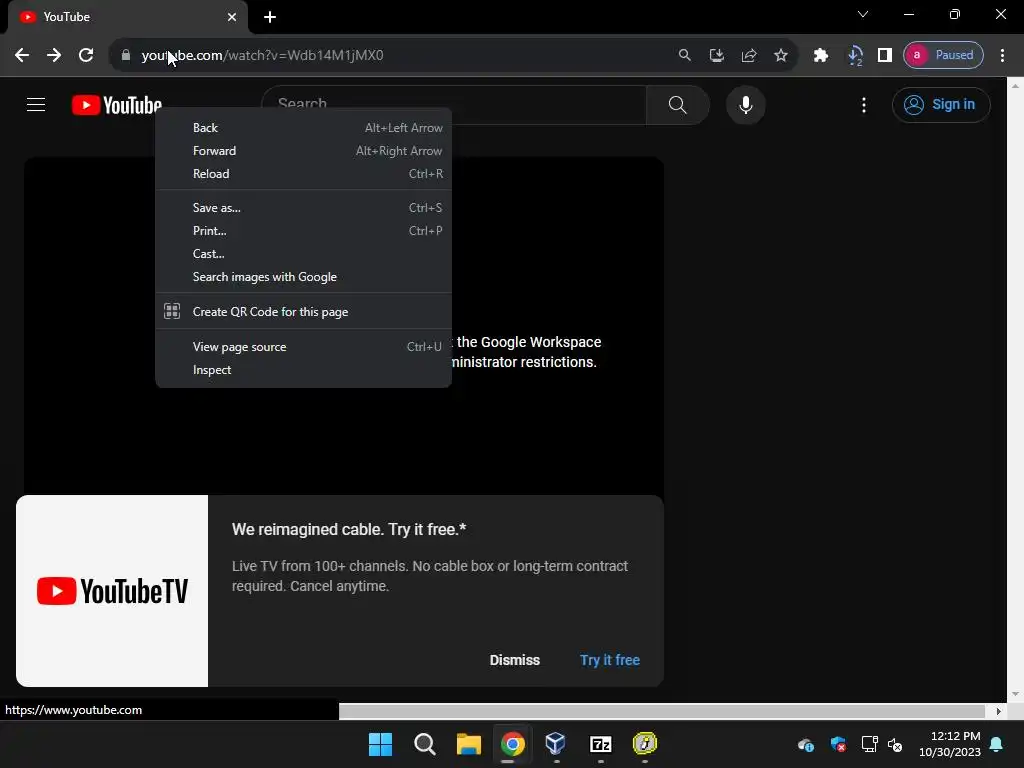Click the OneDrive cloud tray icon

click(x=806, y=744)
